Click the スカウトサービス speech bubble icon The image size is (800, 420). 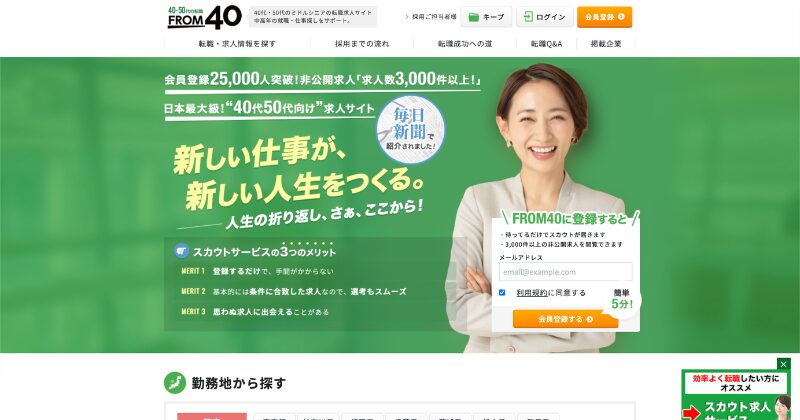pyautogui.click(x=181, y=251)
